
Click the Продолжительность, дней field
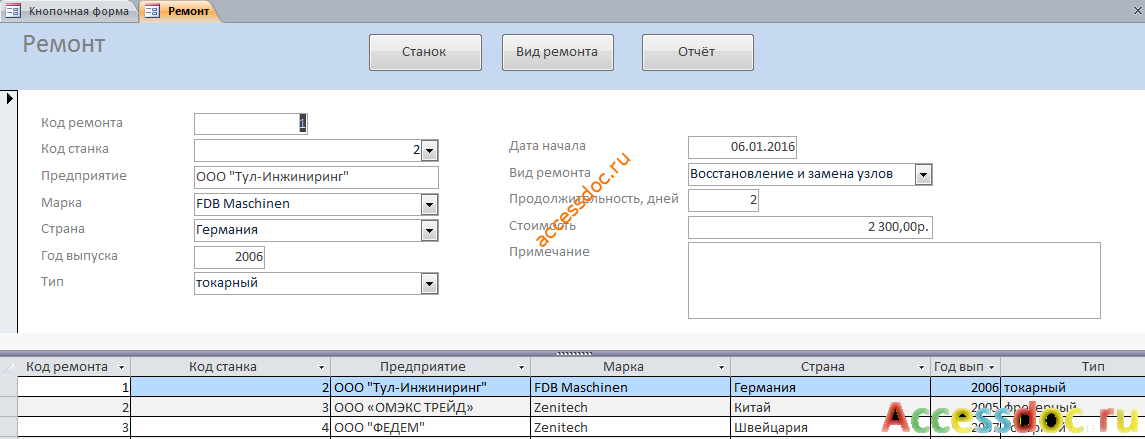tap(723, 200)
